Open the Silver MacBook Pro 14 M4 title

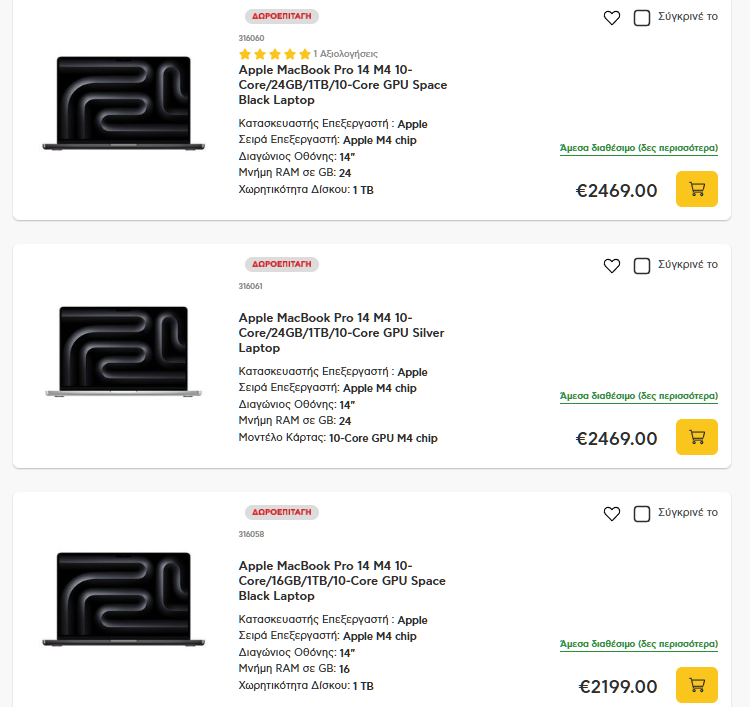coord(341,333)
